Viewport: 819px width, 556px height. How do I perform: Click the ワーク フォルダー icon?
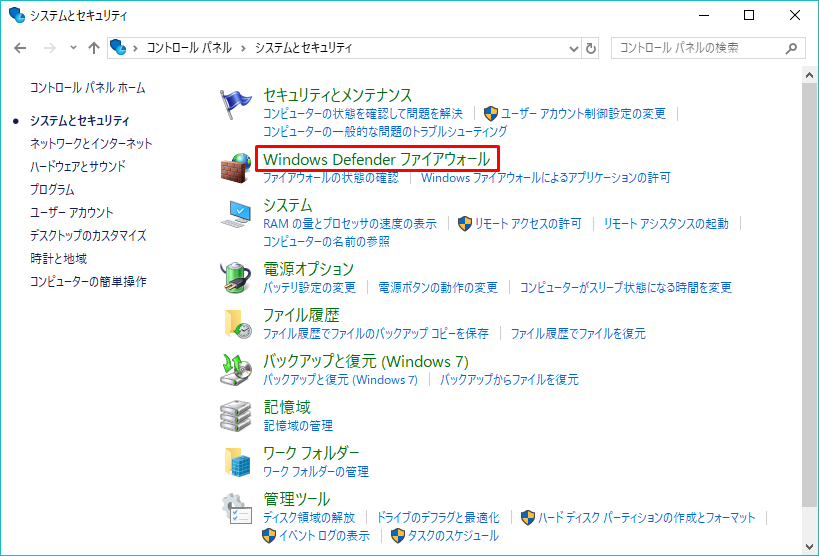(x=238, y=462)
